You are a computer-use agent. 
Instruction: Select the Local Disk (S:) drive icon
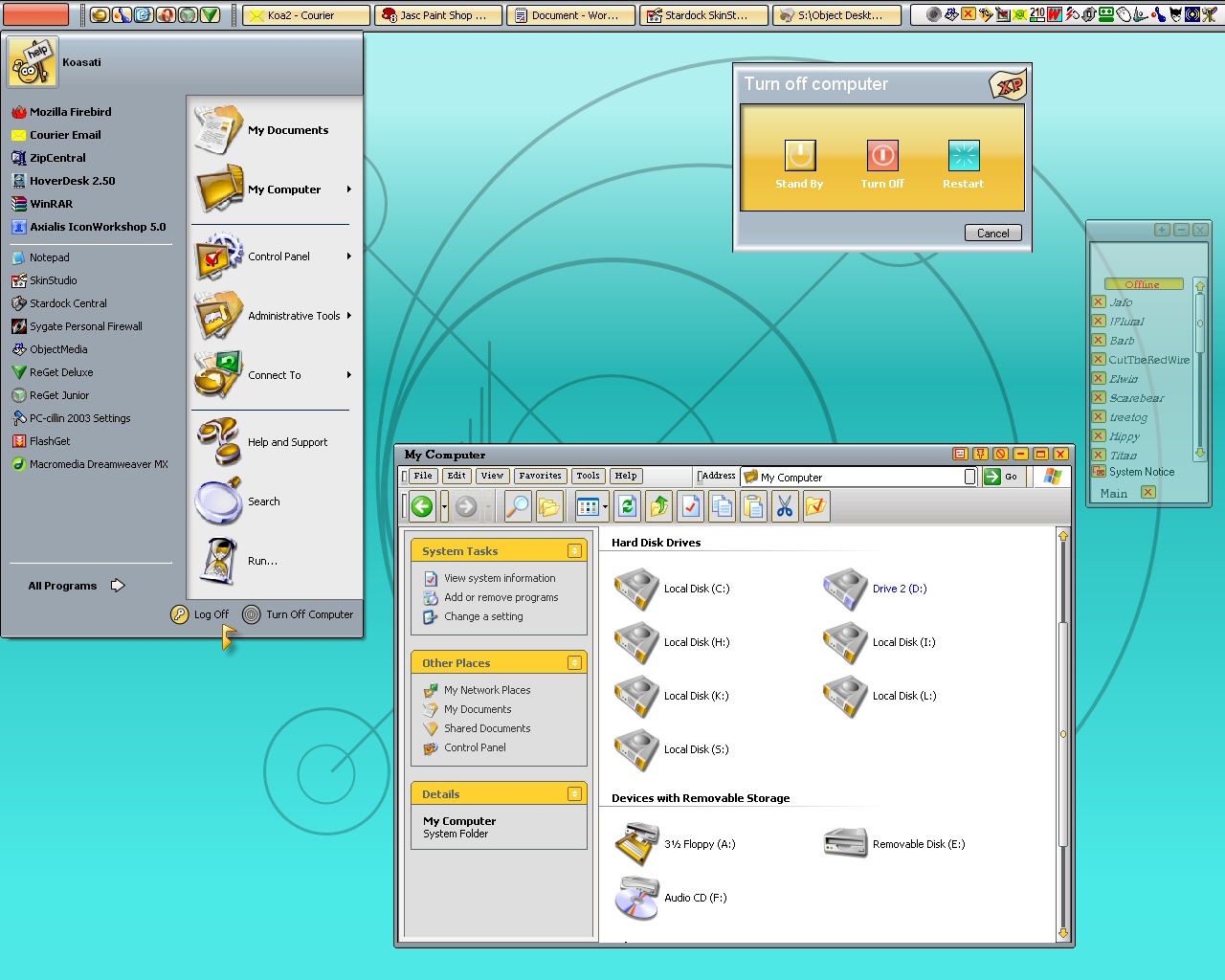[x=636, y=749]
